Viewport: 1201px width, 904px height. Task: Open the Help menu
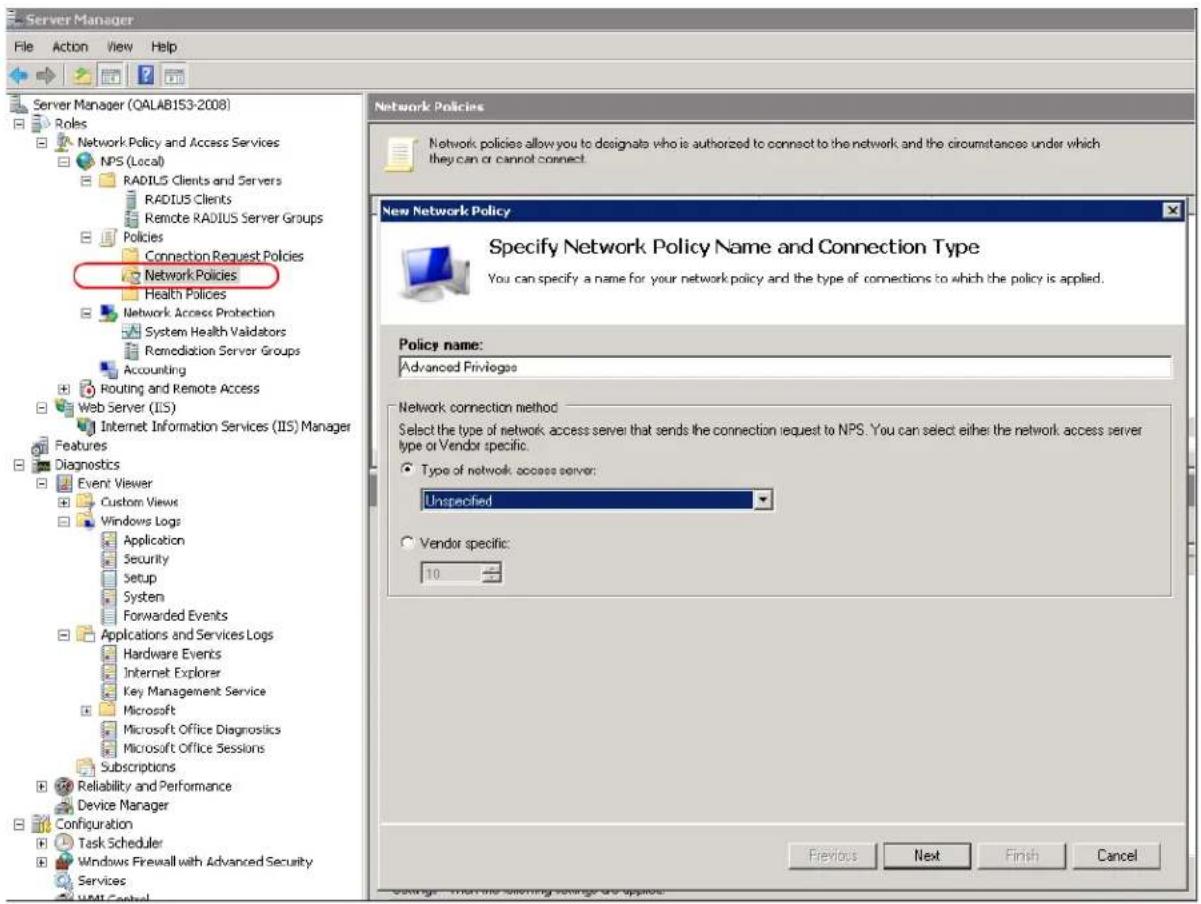point(164,48)
